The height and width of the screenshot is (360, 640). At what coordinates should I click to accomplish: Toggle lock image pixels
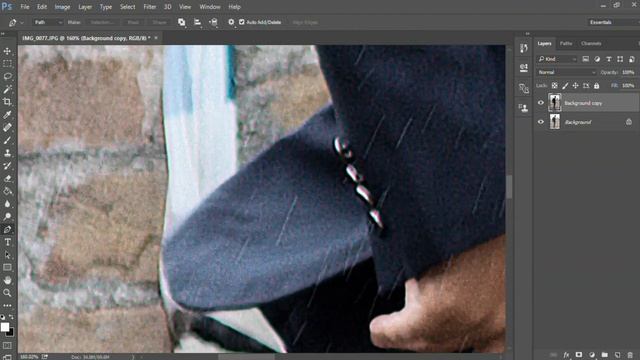565,85
